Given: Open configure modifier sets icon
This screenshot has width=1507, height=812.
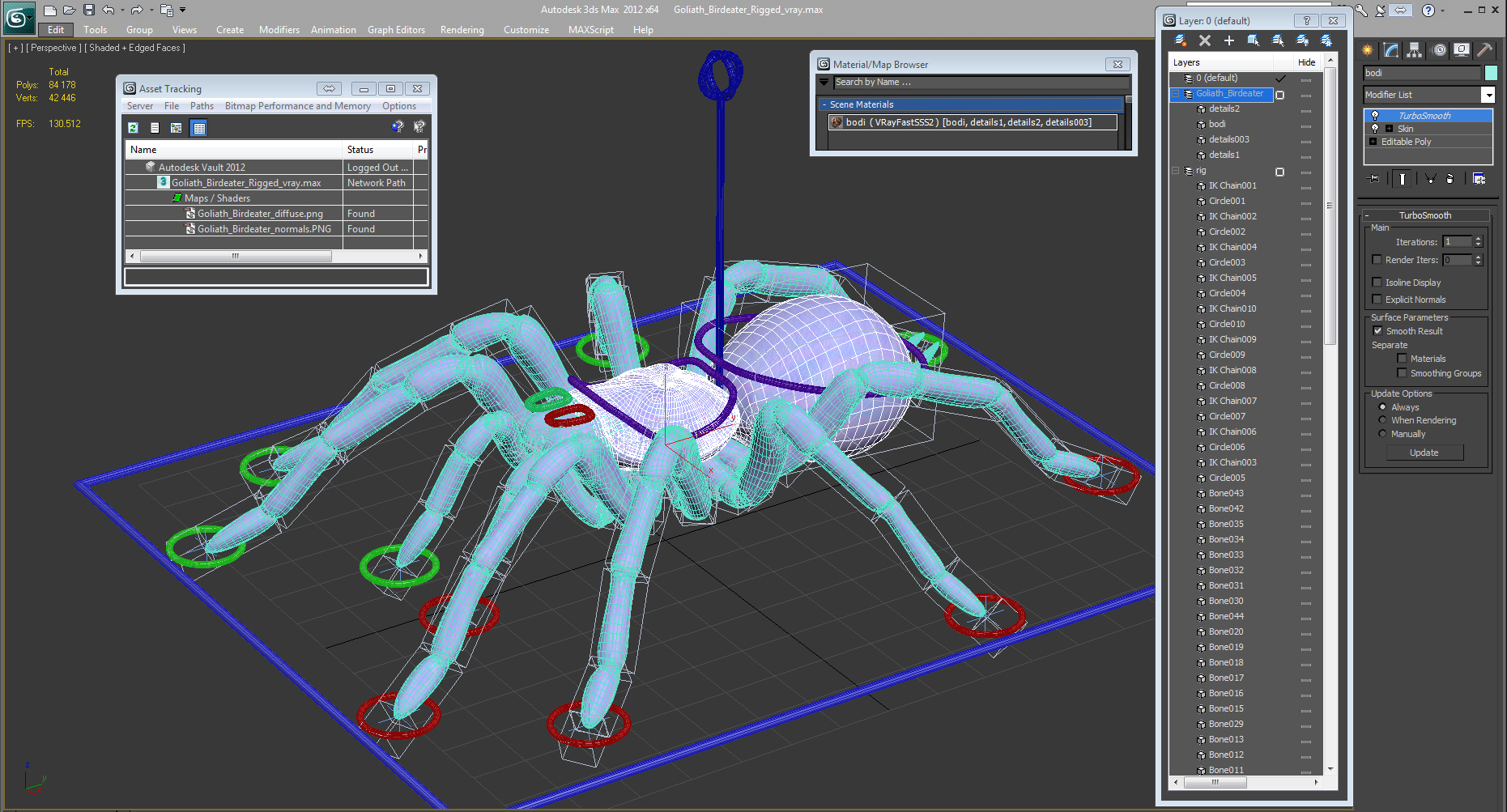Looking at the screenshot, I should pyautogui.click(x=1479, y=179).
